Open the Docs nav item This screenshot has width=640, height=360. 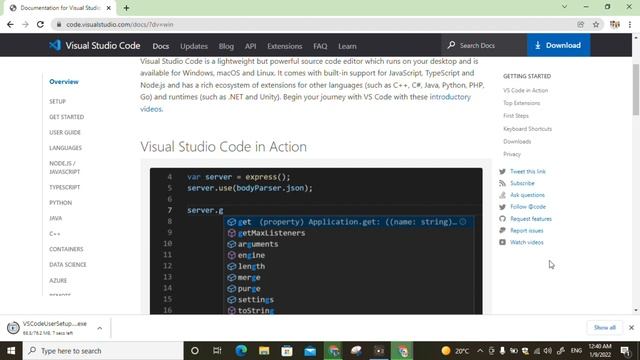pos(161,46)
